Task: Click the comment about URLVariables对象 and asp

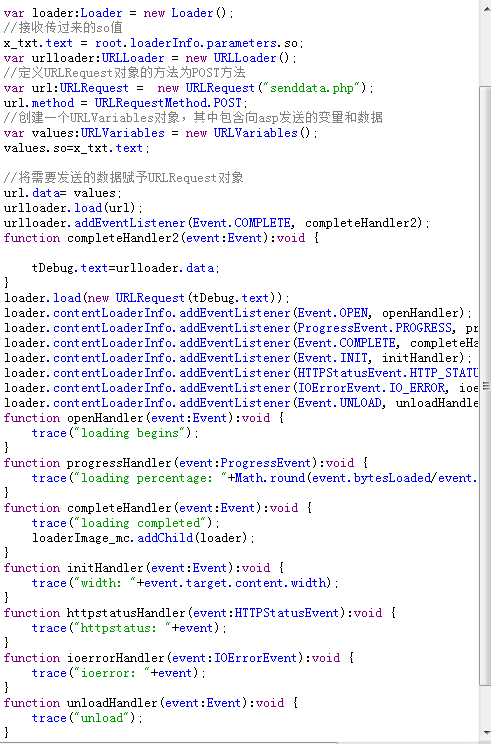Action: click(193, 118)
